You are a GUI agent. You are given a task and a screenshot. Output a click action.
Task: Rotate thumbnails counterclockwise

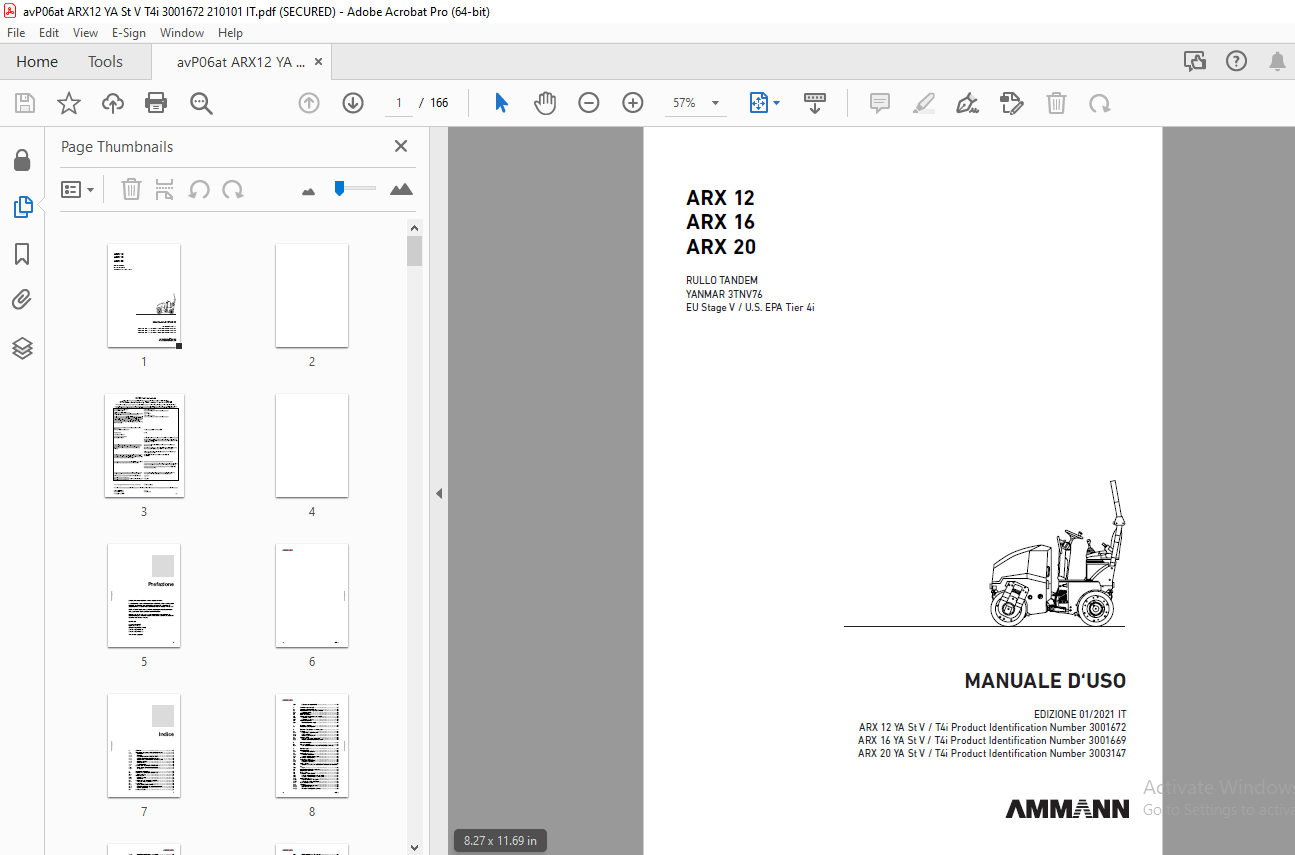click(x=199, y=189)
